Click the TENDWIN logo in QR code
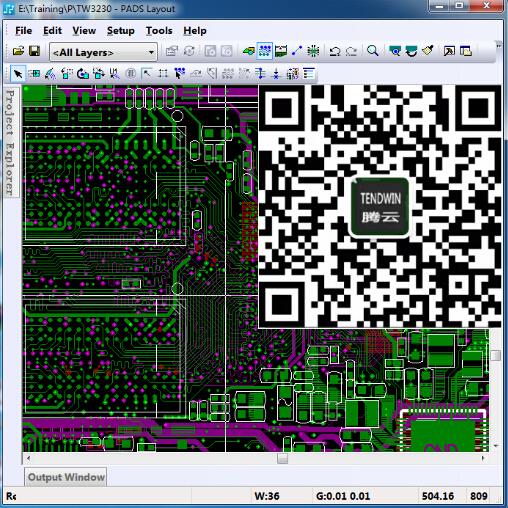Screen dimensions: 508x508 click(380, 207)
